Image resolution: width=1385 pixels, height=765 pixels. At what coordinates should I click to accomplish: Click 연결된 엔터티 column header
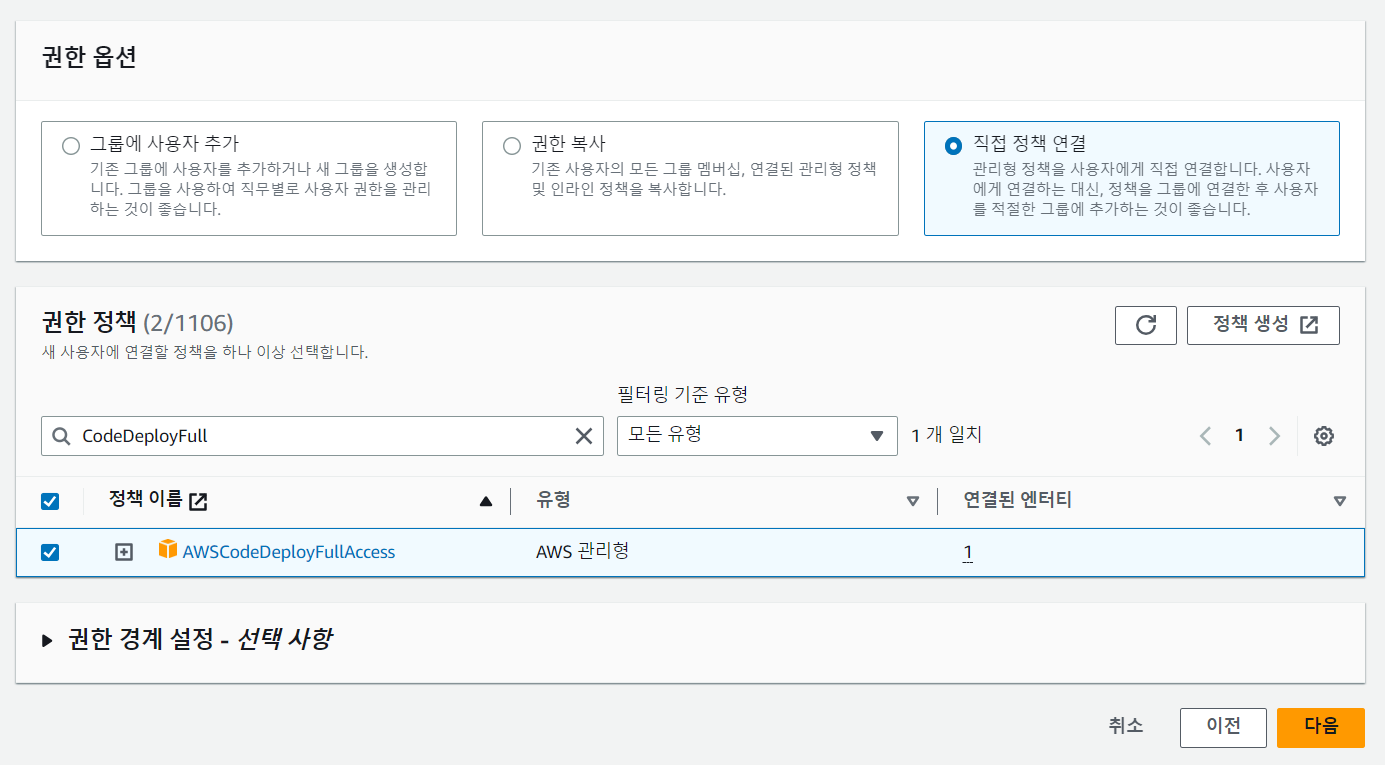(1018, 500)
